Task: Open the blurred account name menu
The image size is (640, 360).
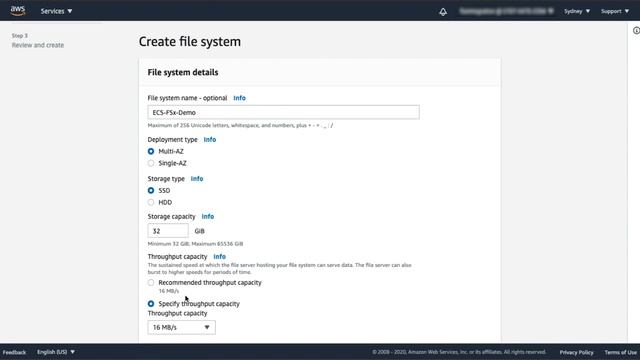Action: point(507,11)
